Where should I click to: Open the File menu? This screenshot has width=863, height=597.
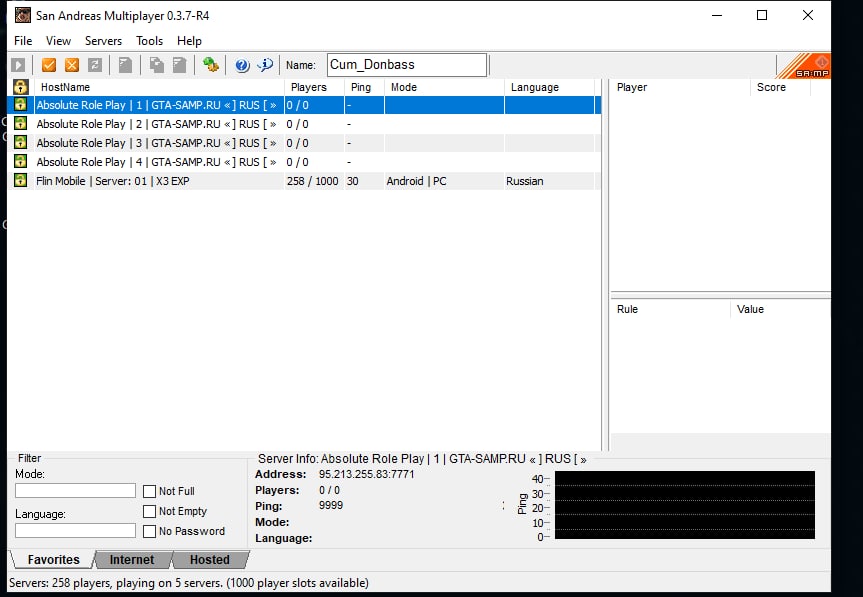(x=23, y=41)
